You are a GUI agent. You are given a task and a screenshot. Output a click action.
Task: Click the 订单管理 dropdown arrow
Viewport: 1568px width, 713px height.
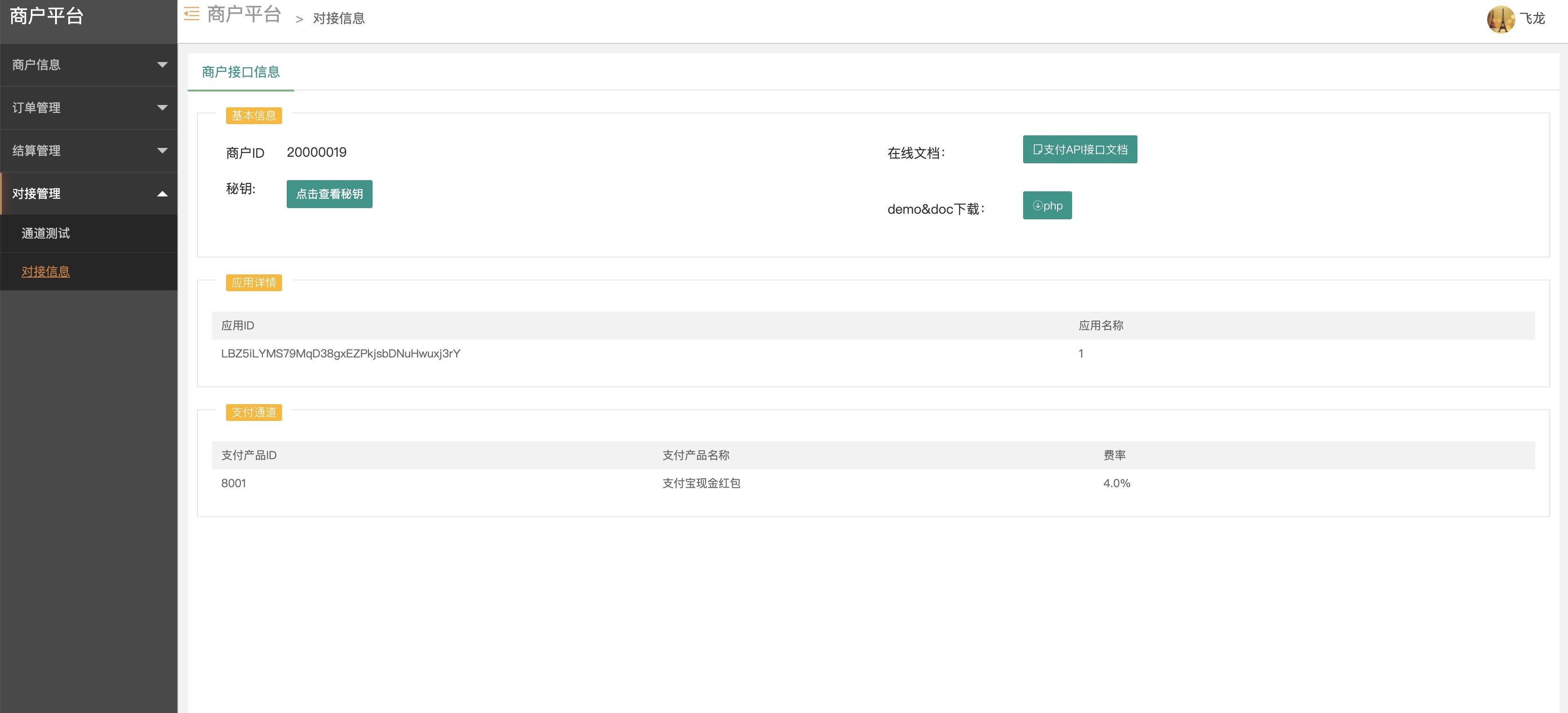click(x=162, y=108)
